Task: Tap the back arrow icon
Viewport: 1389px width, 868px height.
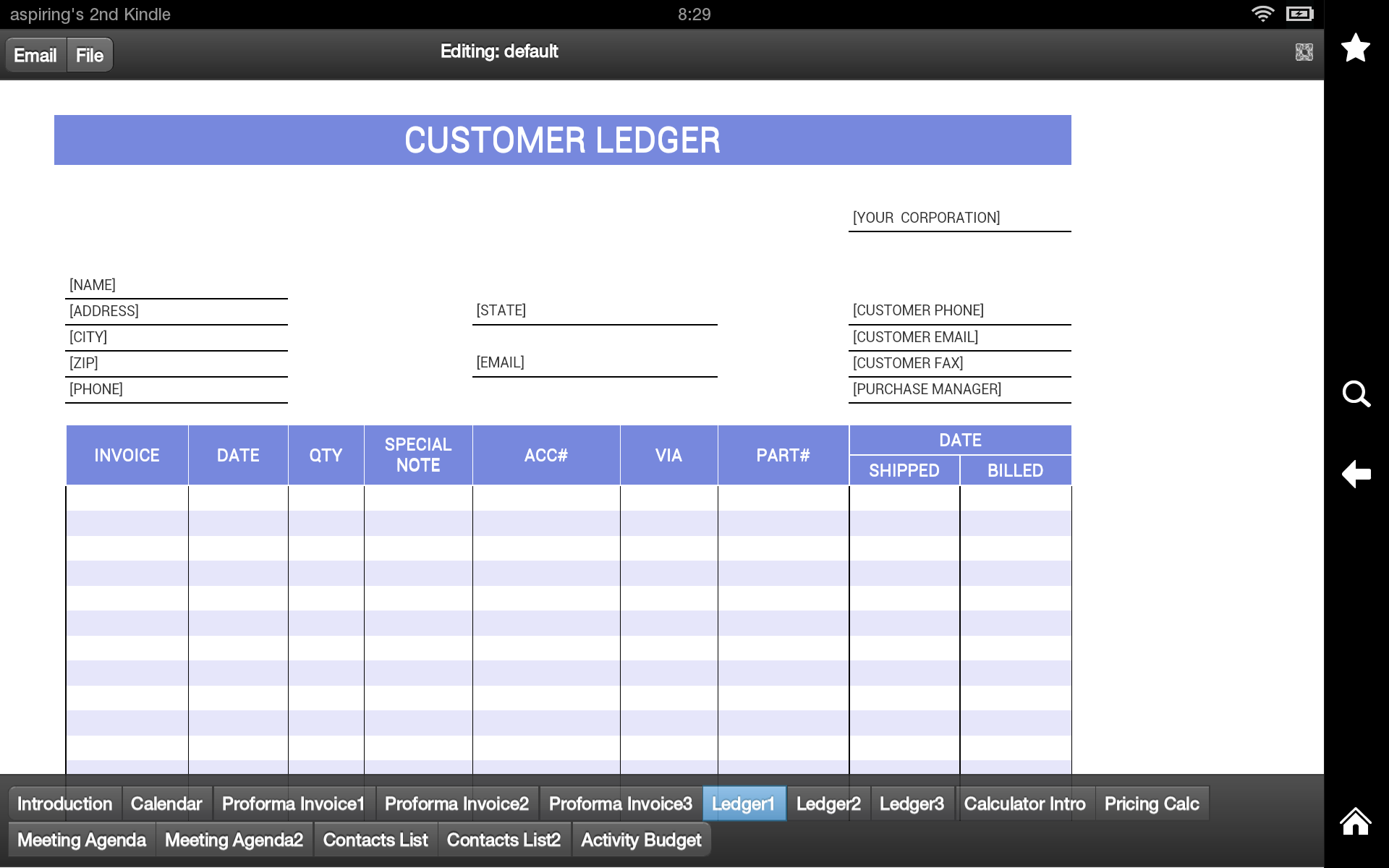Action: (x=1356, y=474)
